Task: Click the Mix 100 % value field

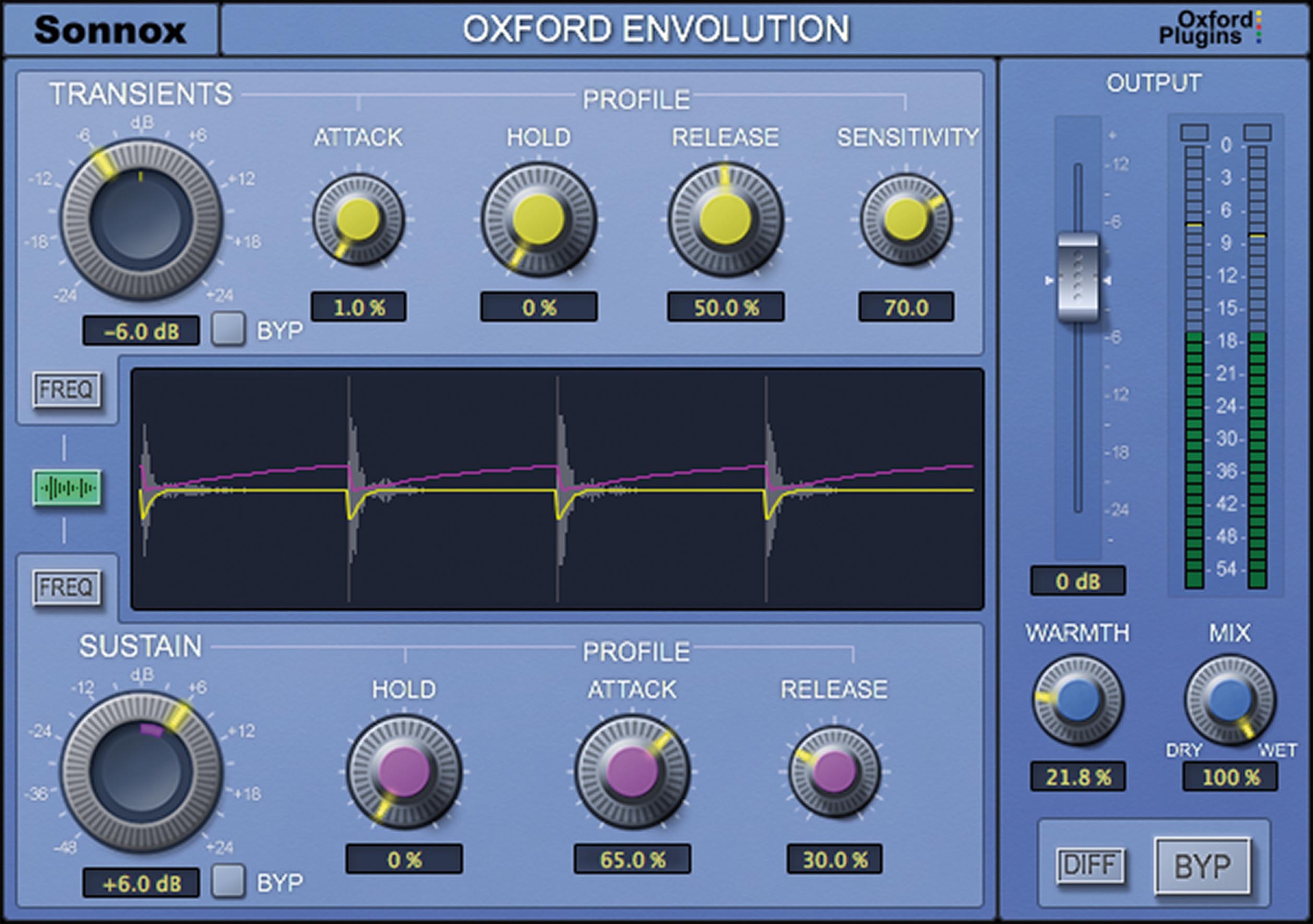Action: point(1230,776)
